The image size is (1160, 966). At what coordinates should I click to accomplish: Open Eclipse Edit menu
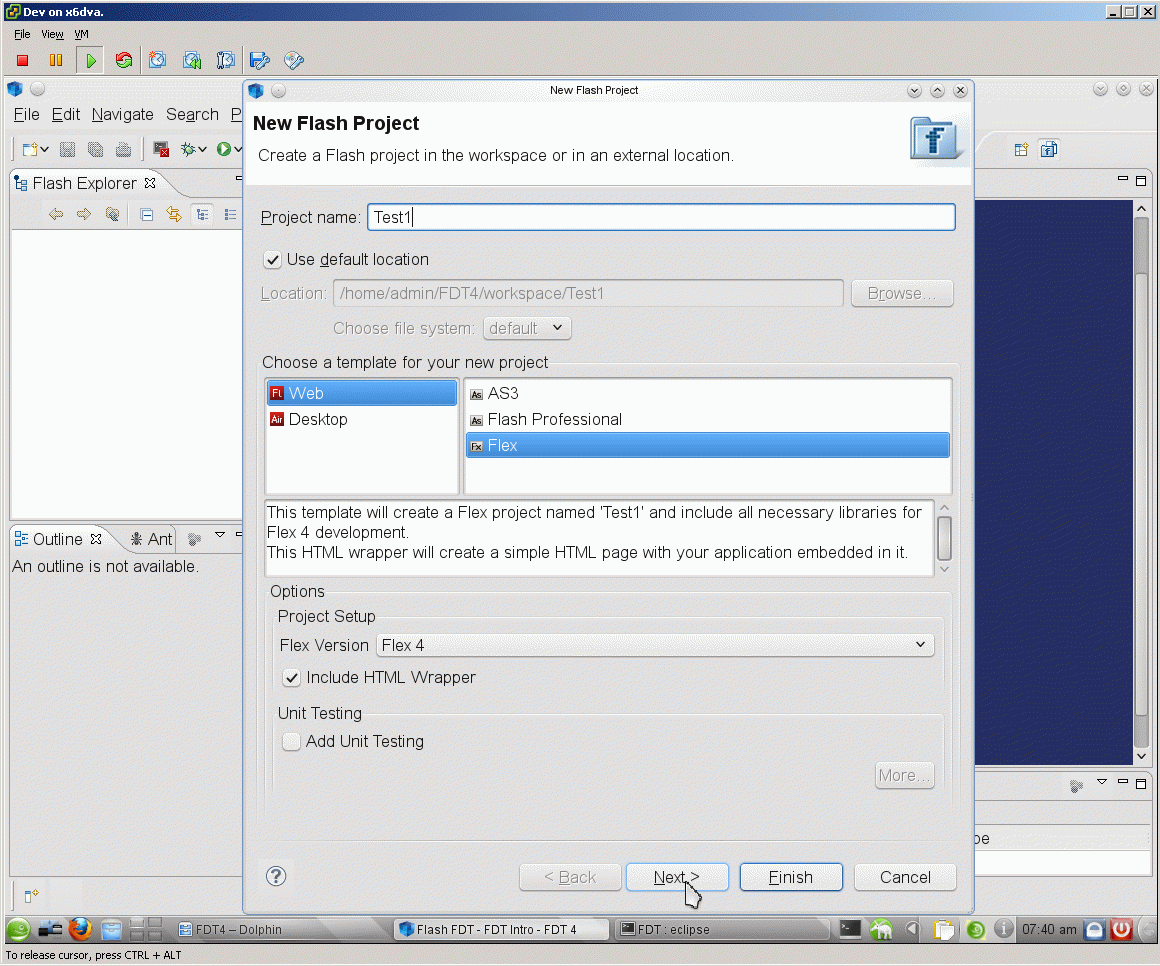(x=66, y=115)
